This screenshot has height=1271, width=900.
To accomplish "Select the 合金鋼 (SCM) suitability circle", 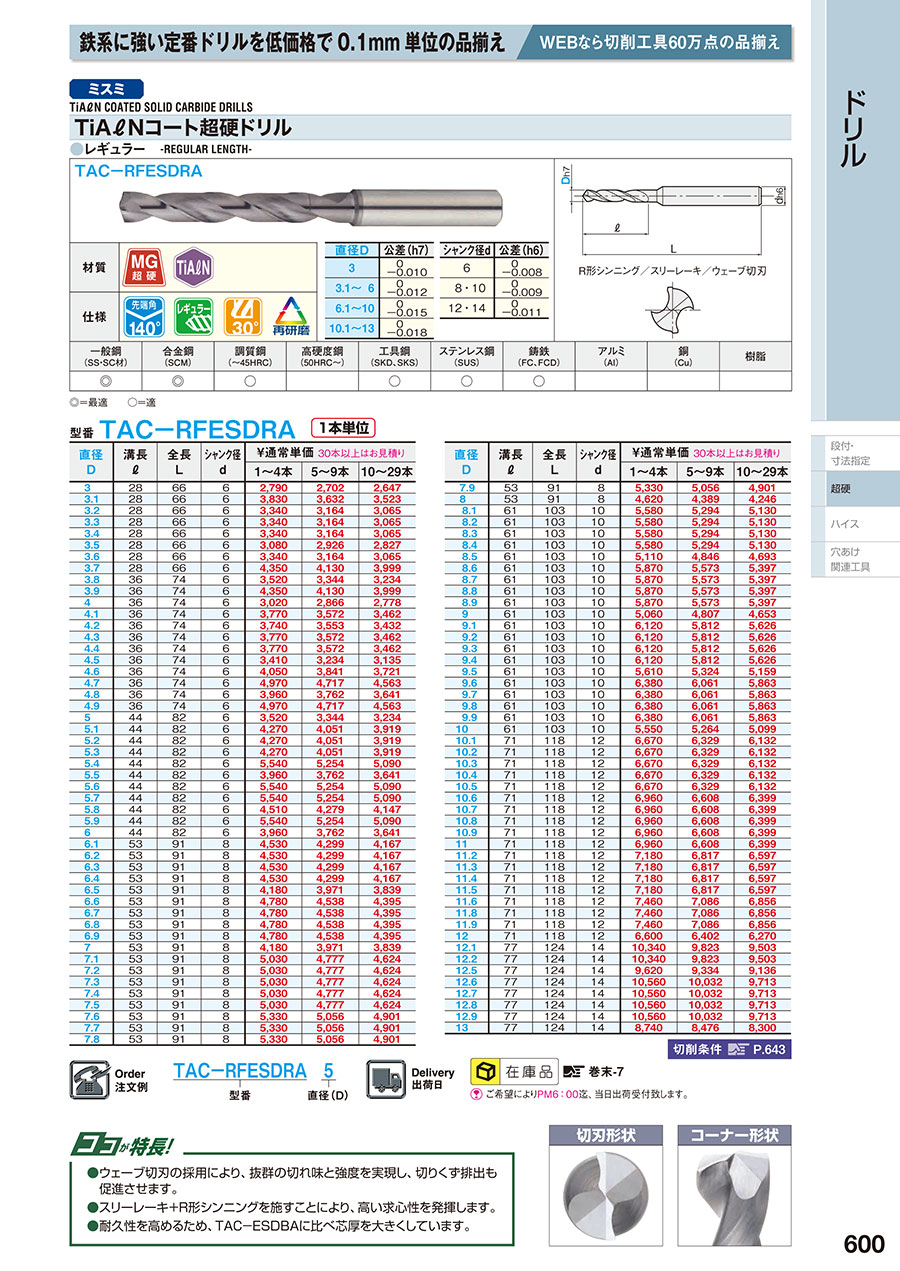I will tap(179, 381).
